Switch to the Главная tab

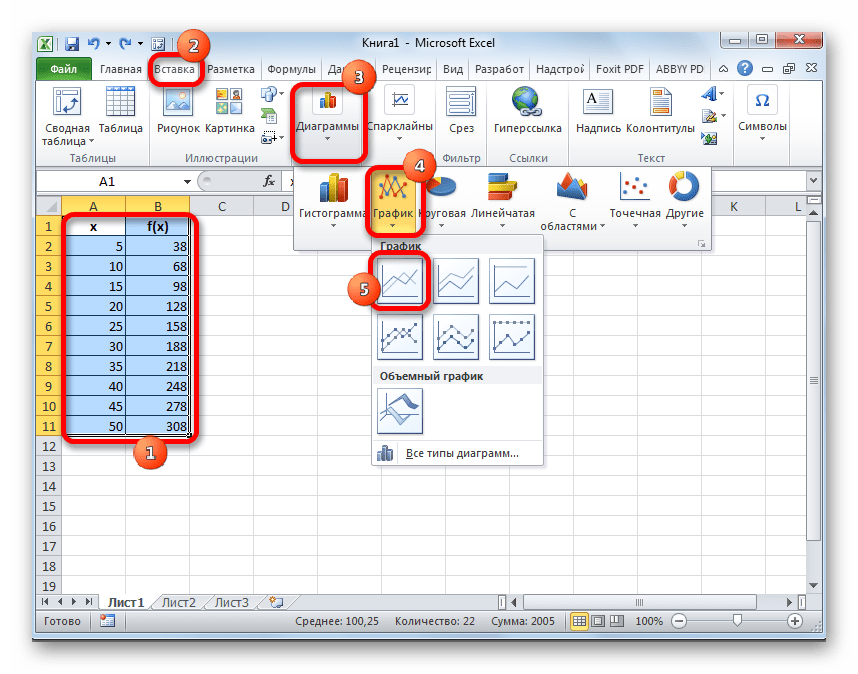tap(120, 69)
